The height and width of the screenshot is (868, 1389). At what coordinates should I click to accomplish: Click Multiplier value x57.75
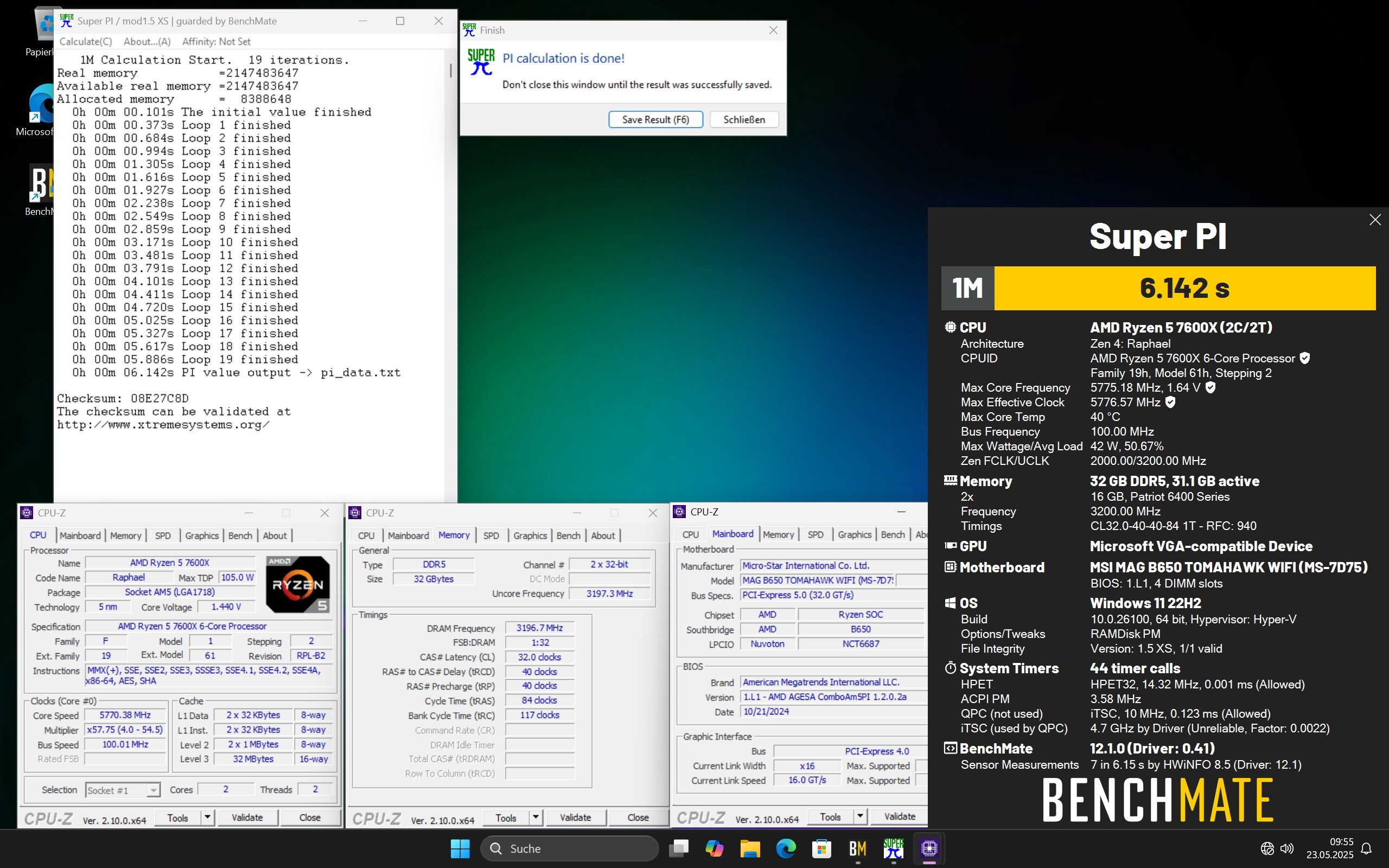pos(125,729)
